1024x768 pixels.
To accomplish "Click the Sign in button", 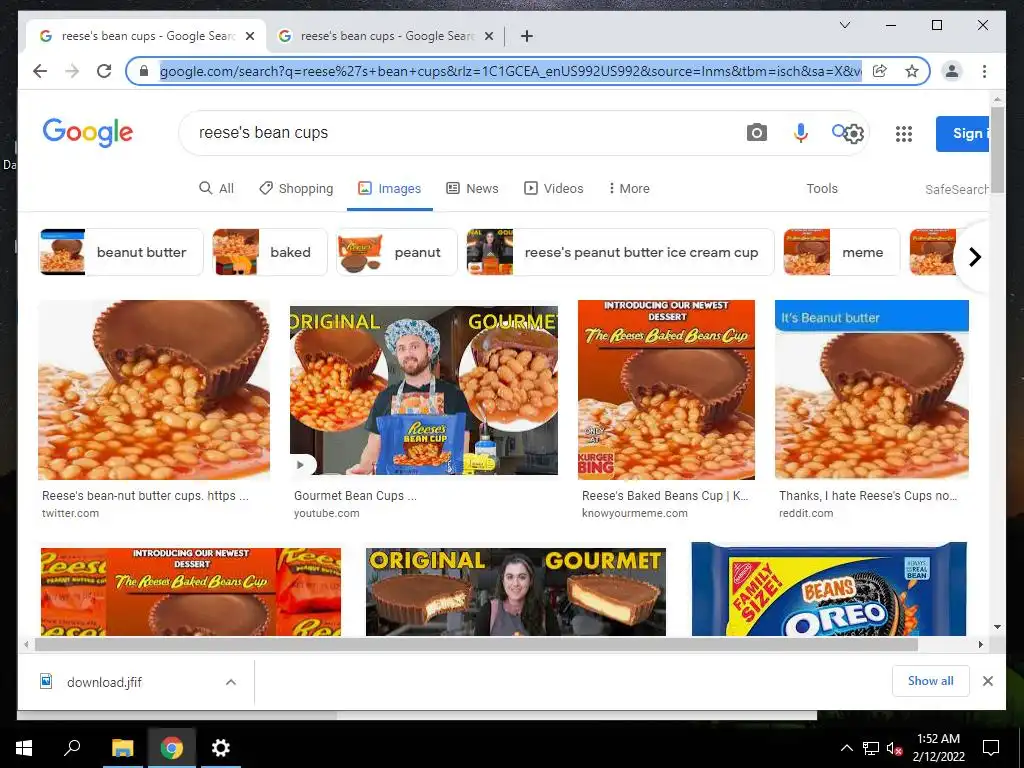I will point(962,134).
